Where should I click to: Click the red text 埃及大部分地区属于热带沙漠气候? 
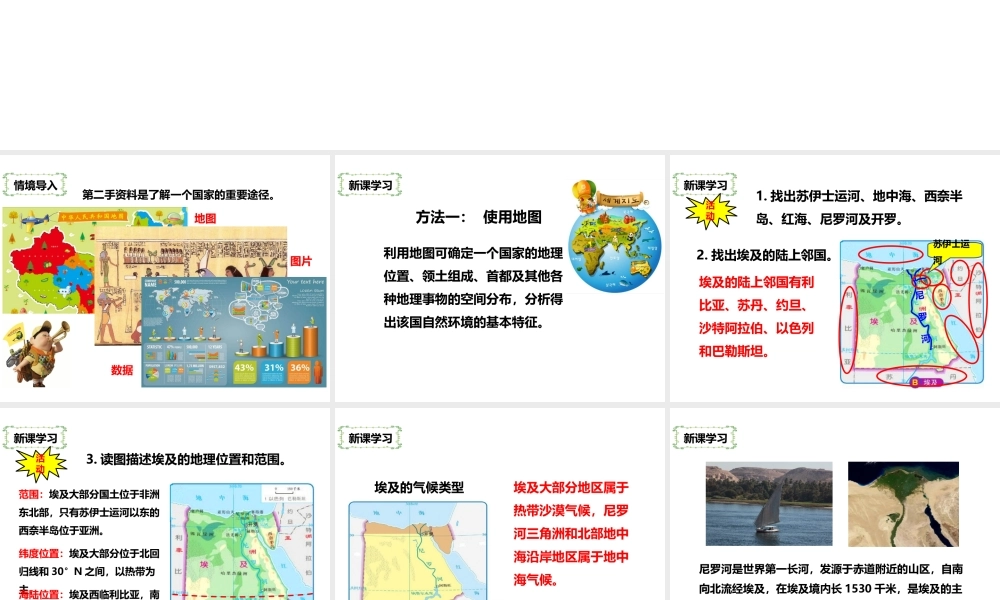571,534
